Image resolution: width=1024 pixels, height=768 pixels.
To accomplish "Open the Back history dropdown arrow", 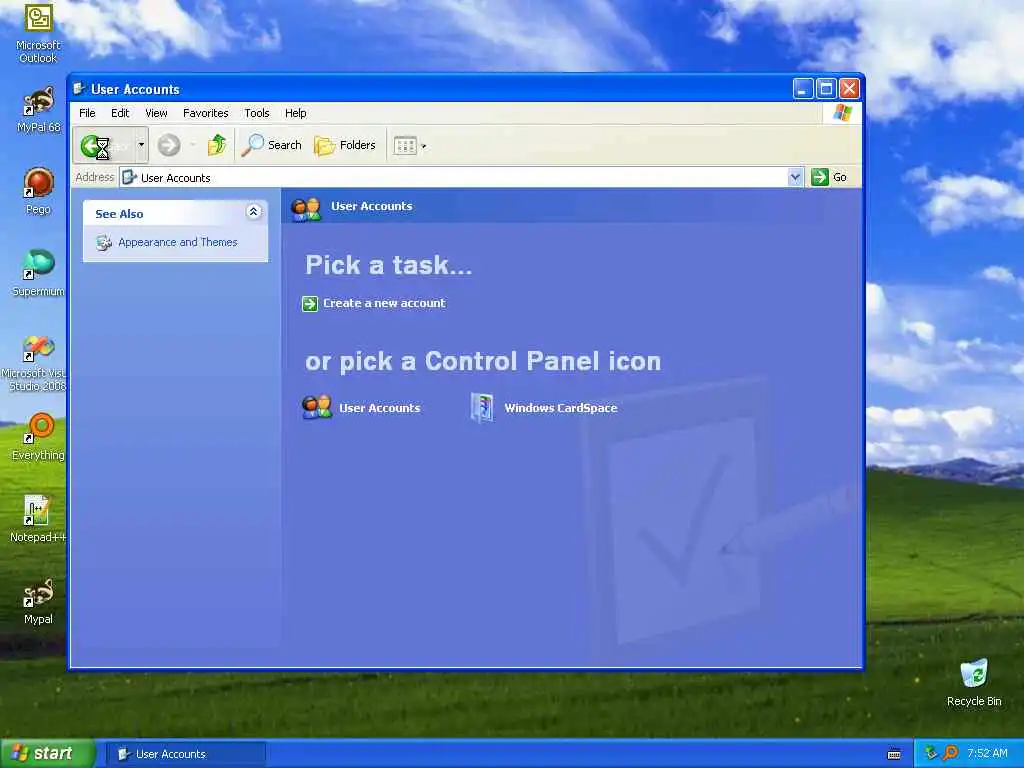I will pos(141,145).
